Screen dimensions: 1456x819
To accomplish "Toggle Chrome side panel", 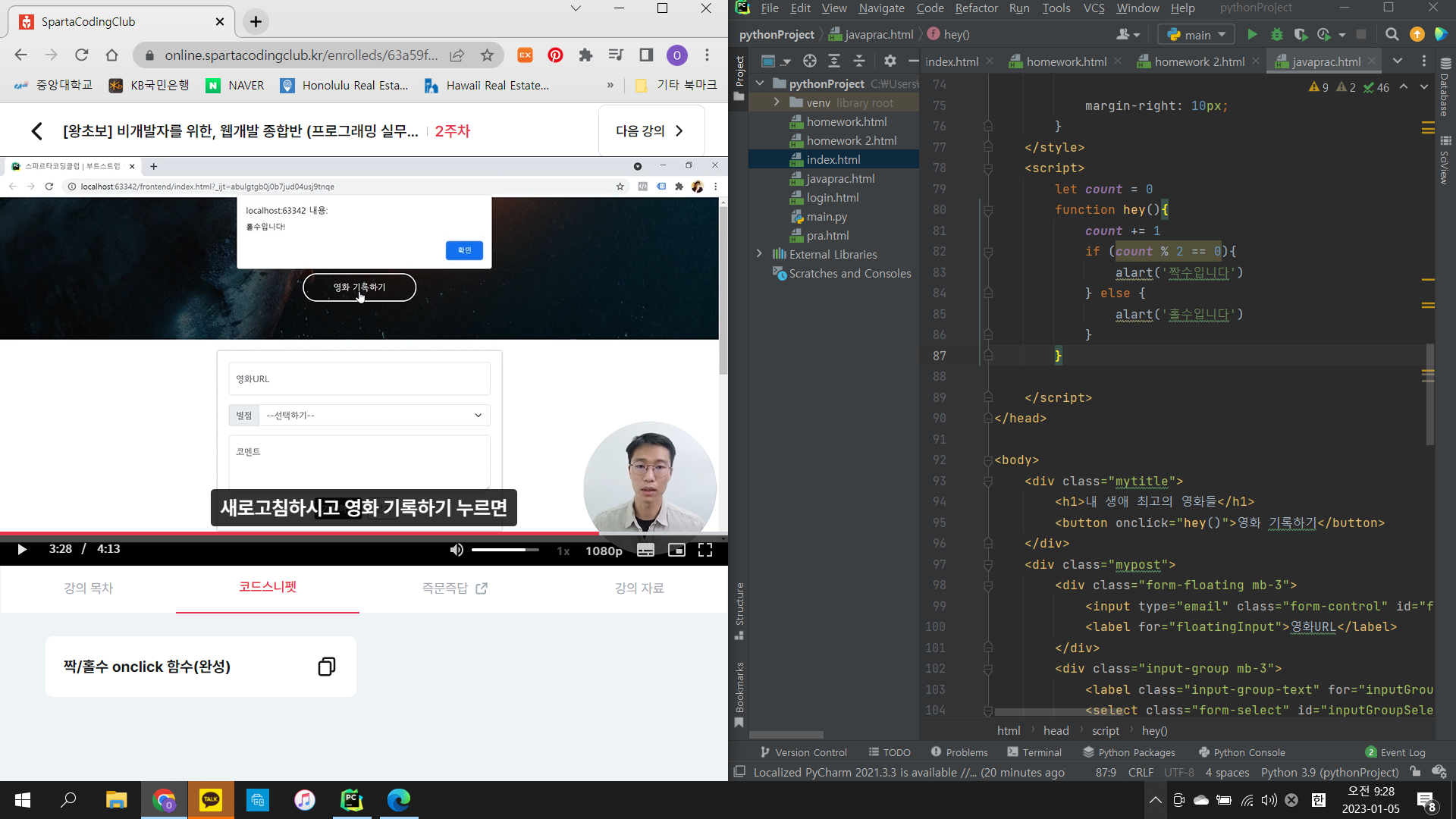I will point(646,55).
